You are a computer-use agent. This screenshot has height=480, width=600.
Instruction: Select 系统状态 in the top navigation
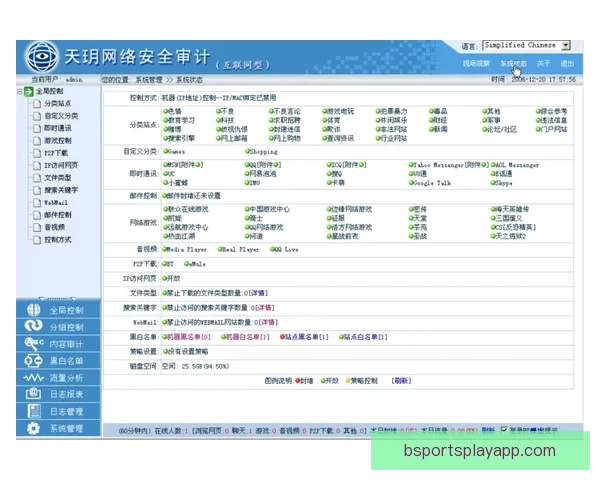513,63
